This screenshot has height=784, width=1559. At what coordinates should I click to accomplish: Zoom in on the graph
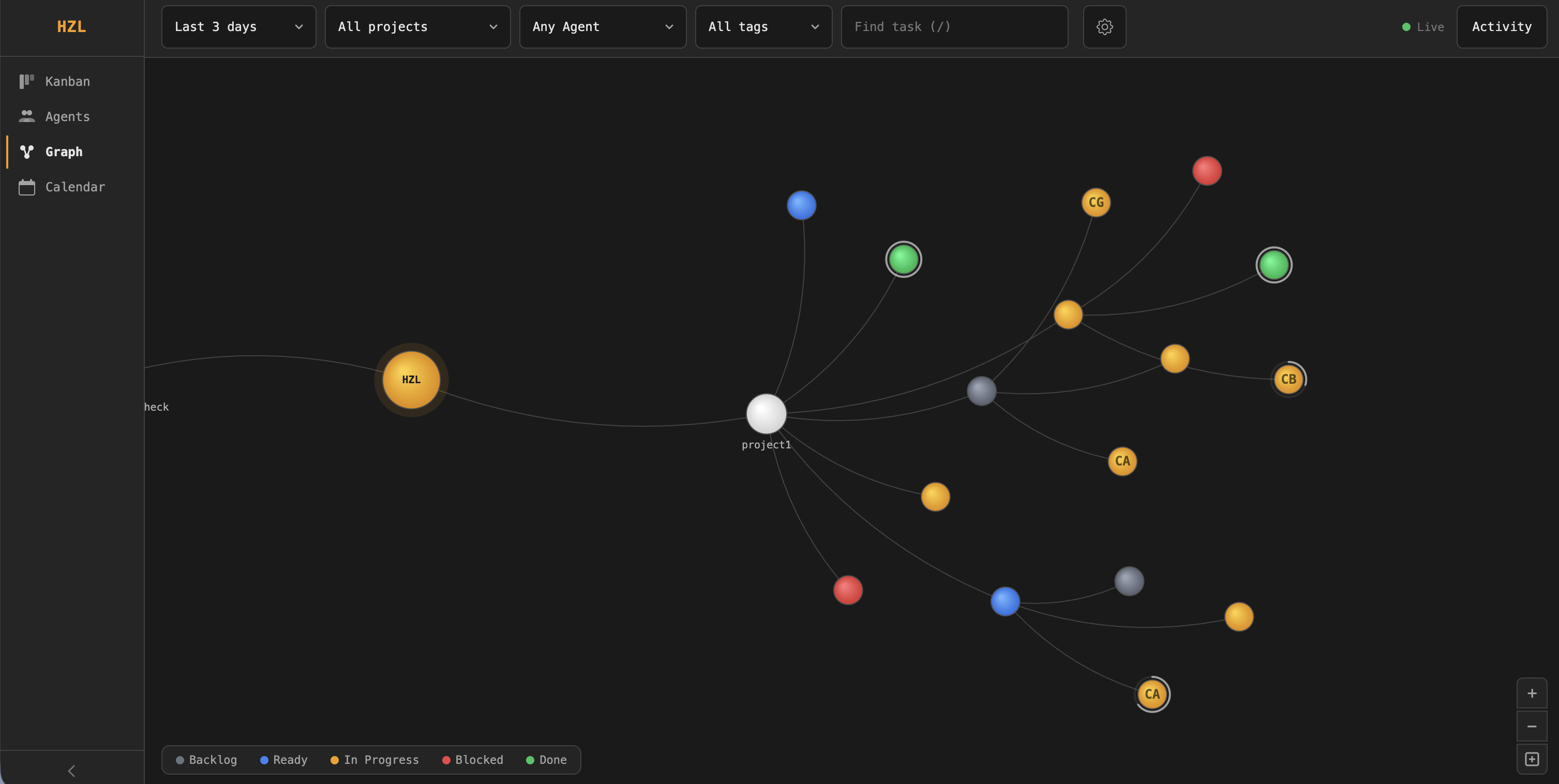[1533, 692]
